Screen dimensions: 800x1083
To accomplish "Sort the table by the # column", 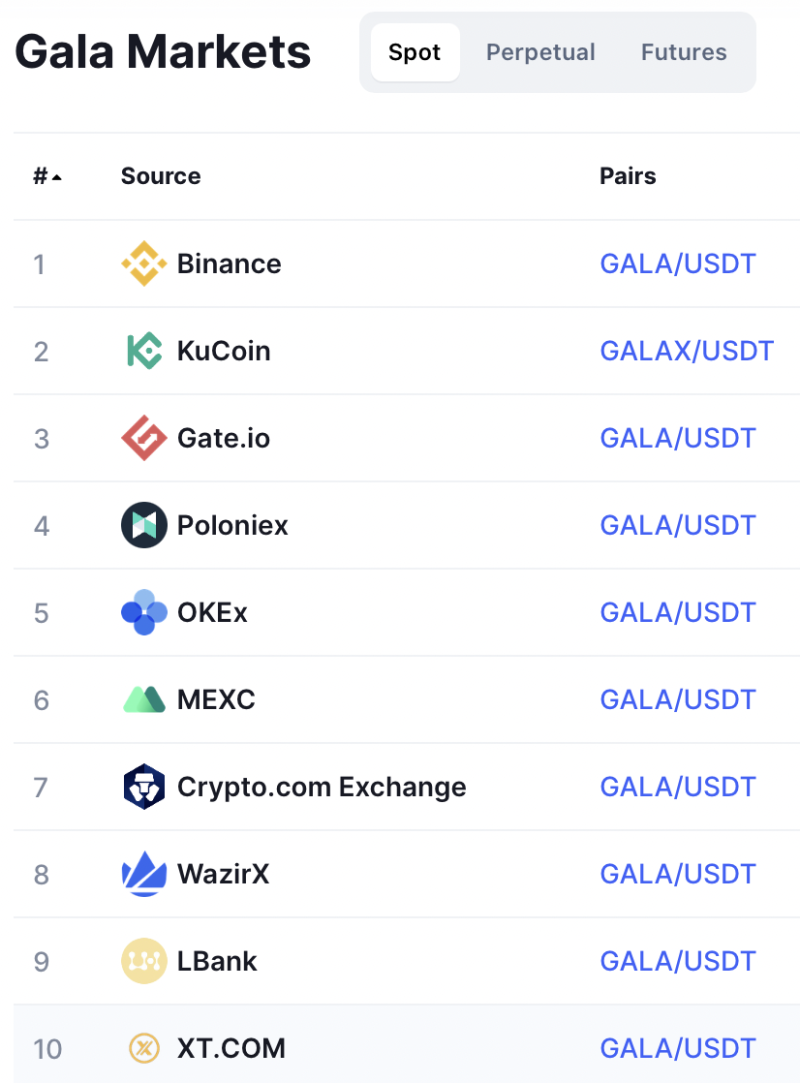I will coord(47,176).
